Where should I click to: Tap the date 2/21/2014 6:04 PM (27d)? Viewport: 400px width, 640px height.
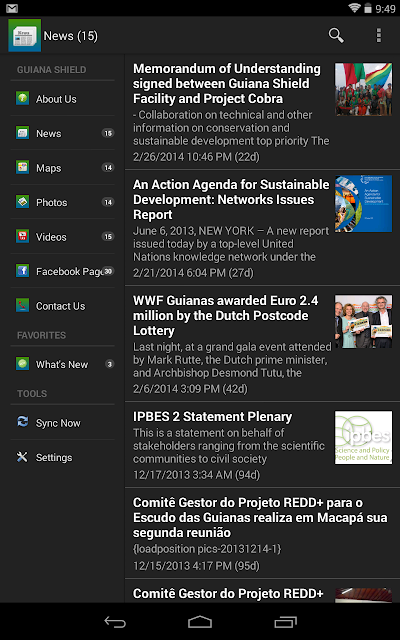click(x=193, y=273)
